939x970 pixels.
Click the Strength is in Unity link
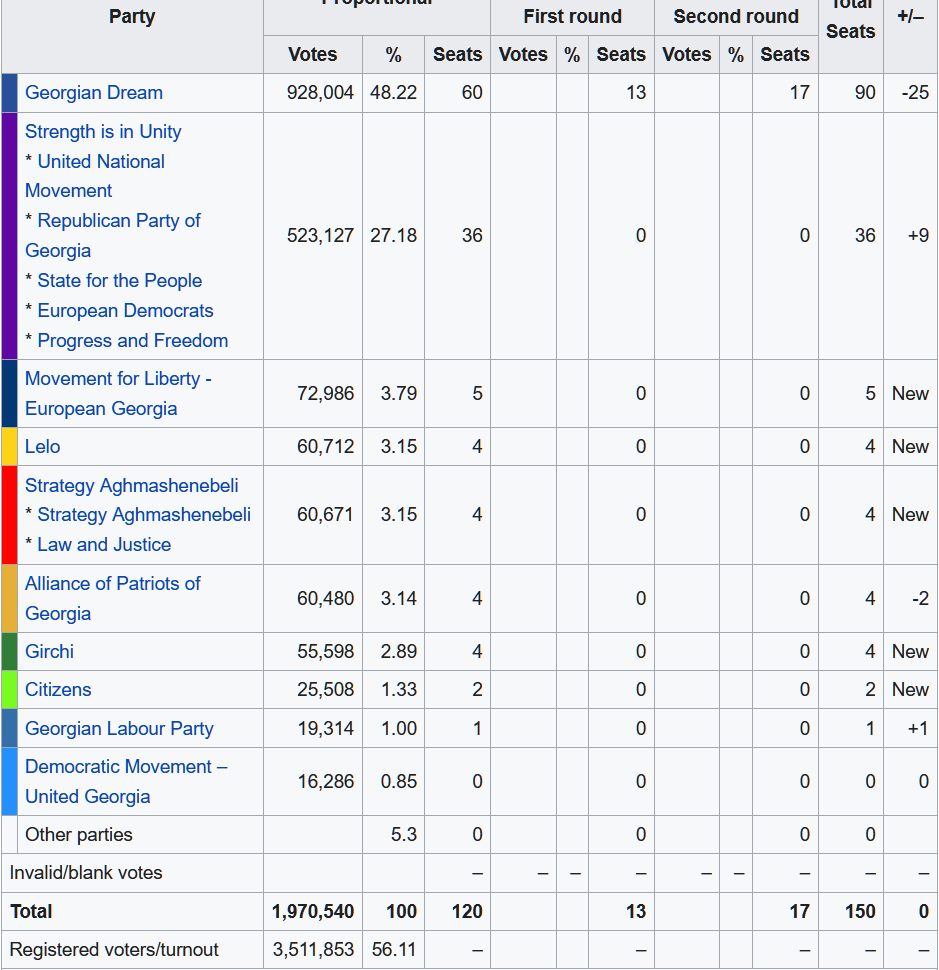pyautogui.click(x=103, y=132)
